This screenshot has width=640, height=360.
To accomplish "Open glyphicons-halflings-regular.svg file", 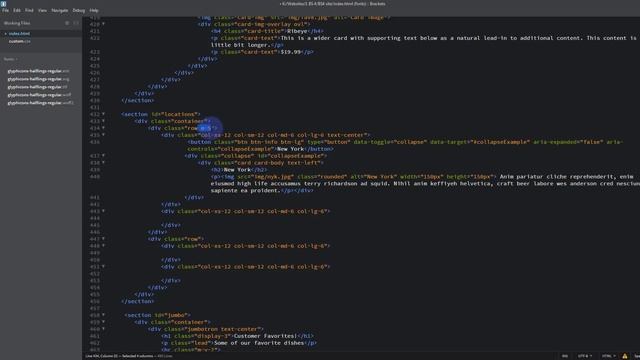I will point(38,79).
